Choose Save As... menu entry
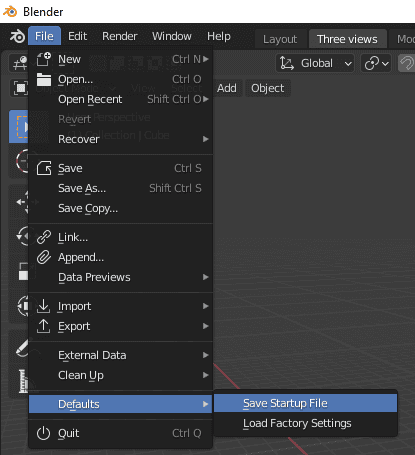Viewport: 415px width, 455px height. point(120,188)
